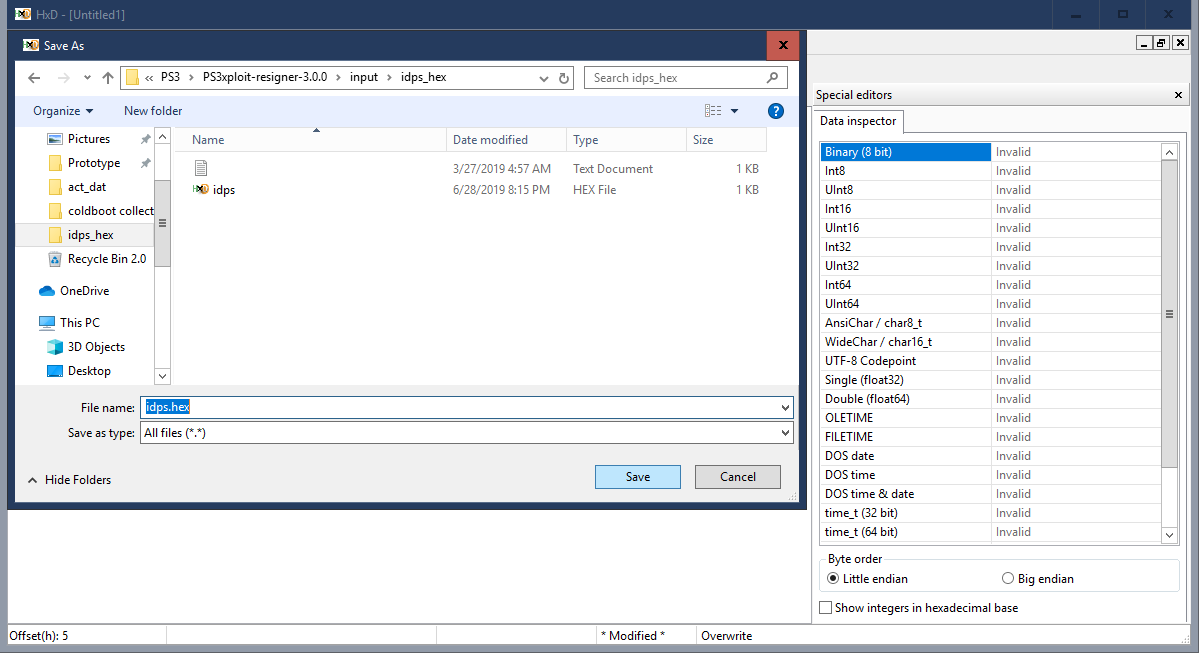
Task: Enable Show integers in hexadecimal base
Action: click(x=826, y=608)
